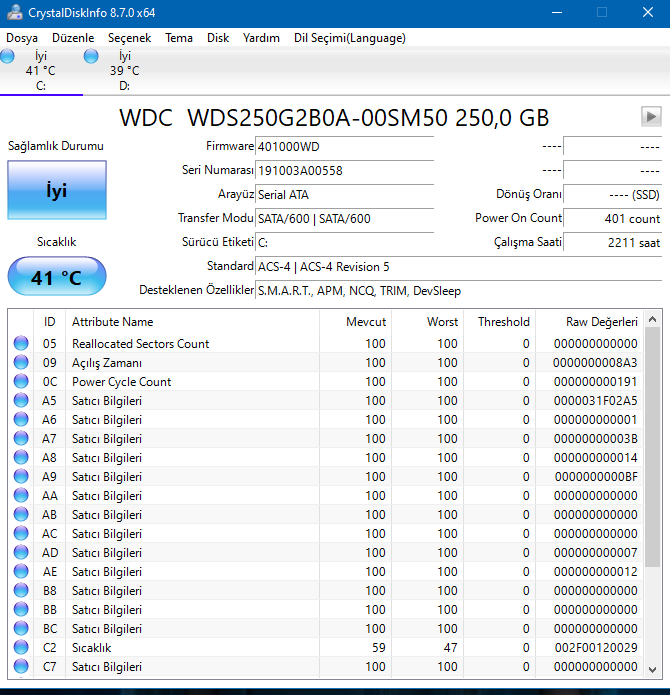Click blue status orb of drive C: tab
Image resolution: width=670 pixels, height=695 pixels.
tap(7, 56)
